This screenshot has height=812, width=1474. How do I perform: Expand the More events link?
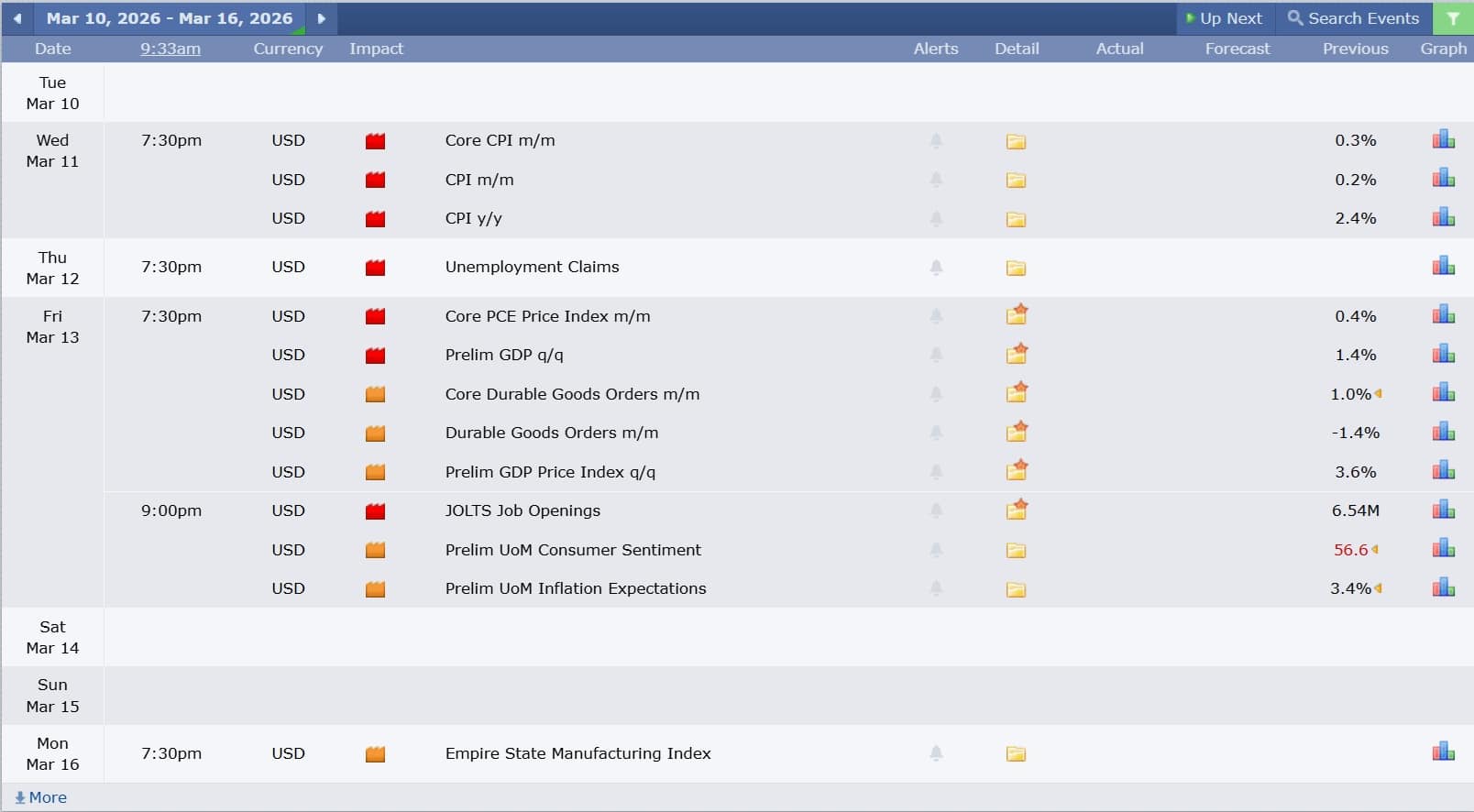(41, 797)
